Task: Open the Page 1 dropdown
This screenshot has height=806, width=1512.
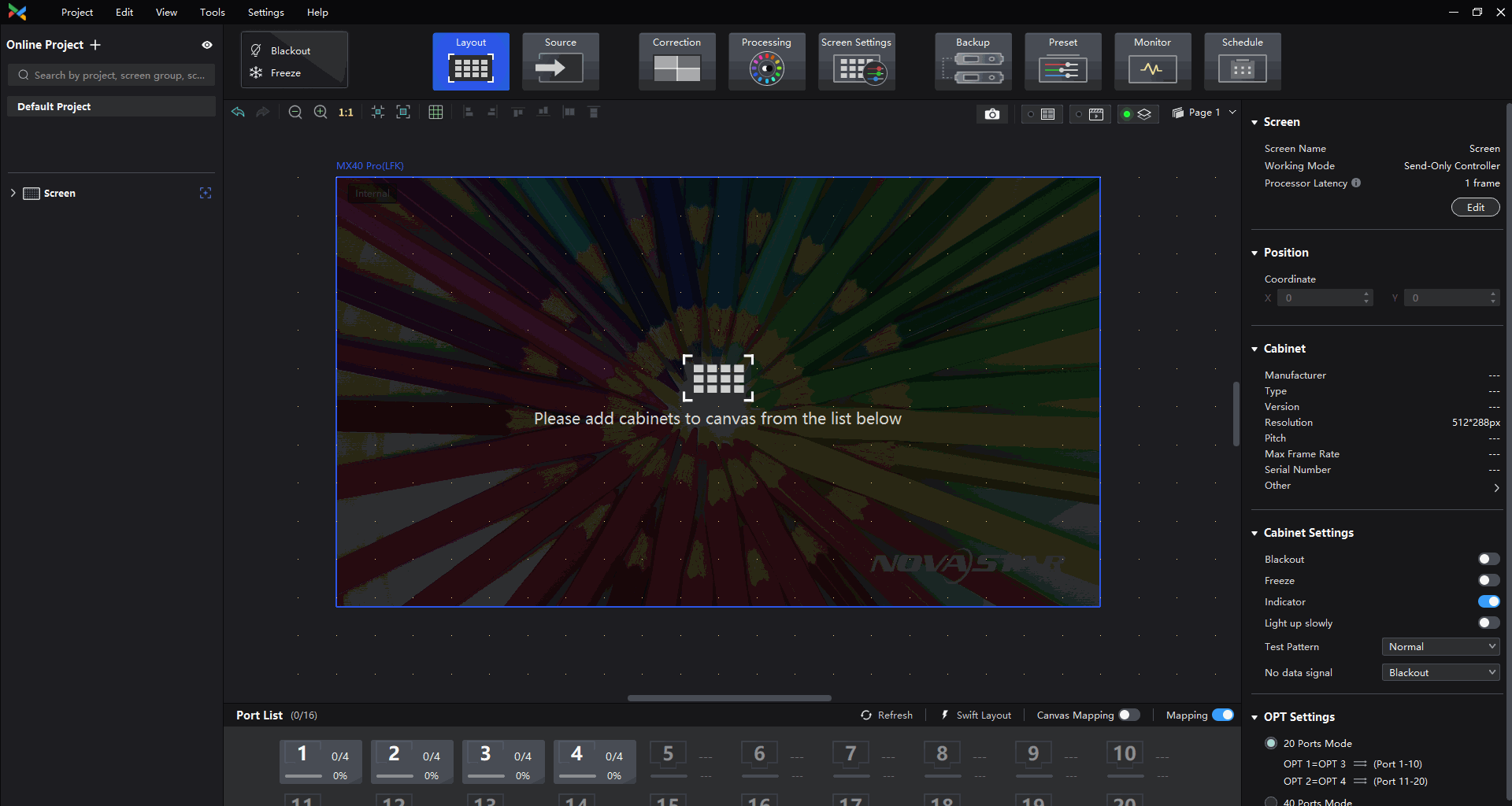Action: 1204,113
